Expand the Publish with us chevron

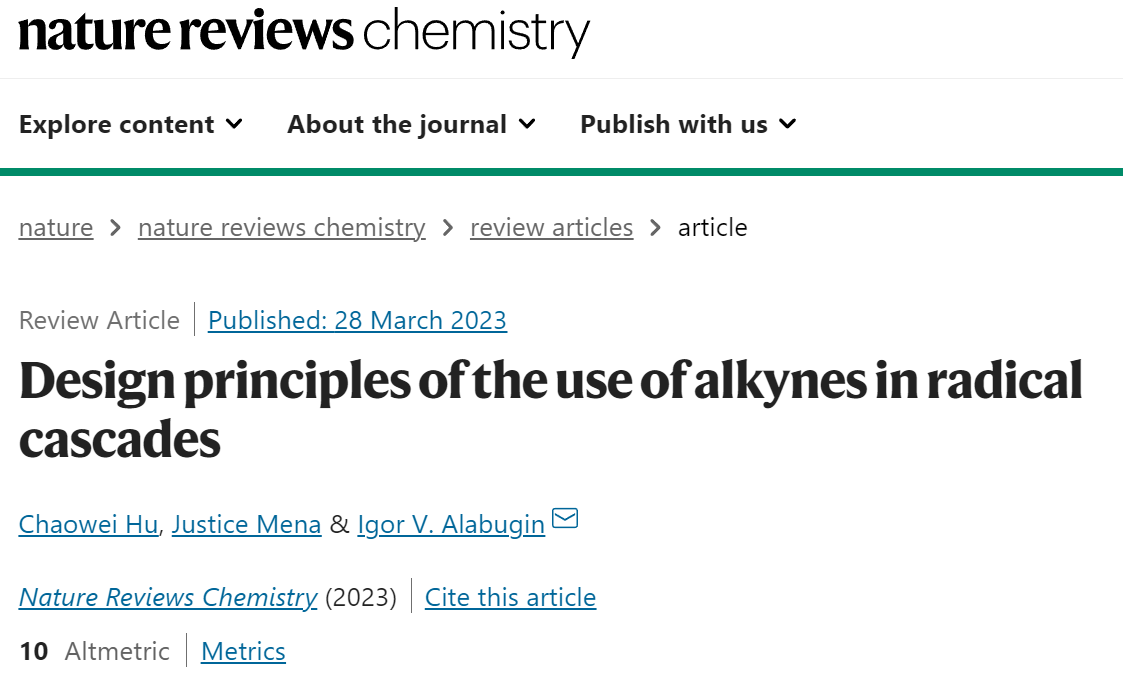pyautogui.click(x=788, y=124)
